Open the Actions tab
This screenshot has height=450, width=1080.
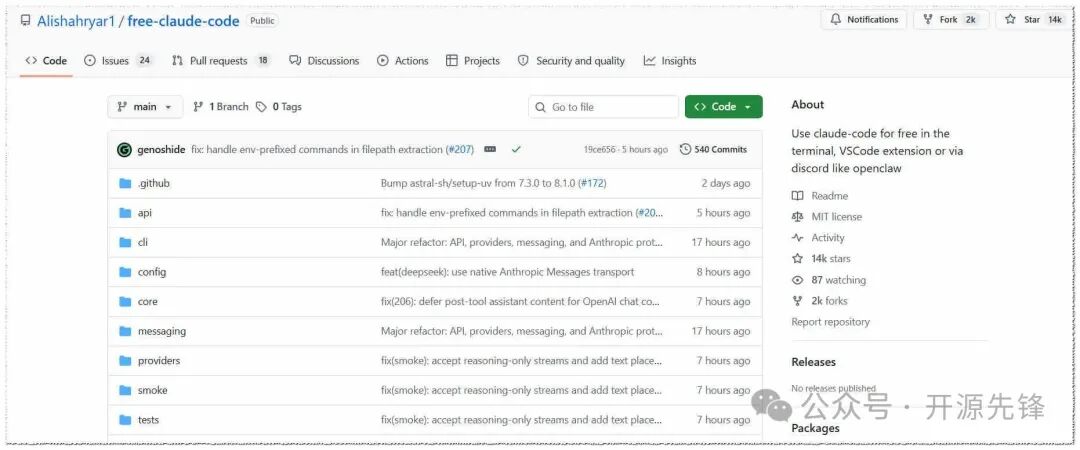[403, 61]
